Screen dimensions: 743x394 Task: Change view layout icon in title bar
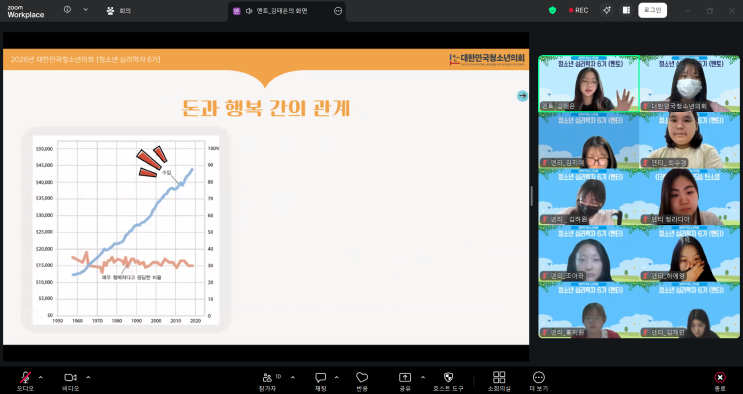626,10
